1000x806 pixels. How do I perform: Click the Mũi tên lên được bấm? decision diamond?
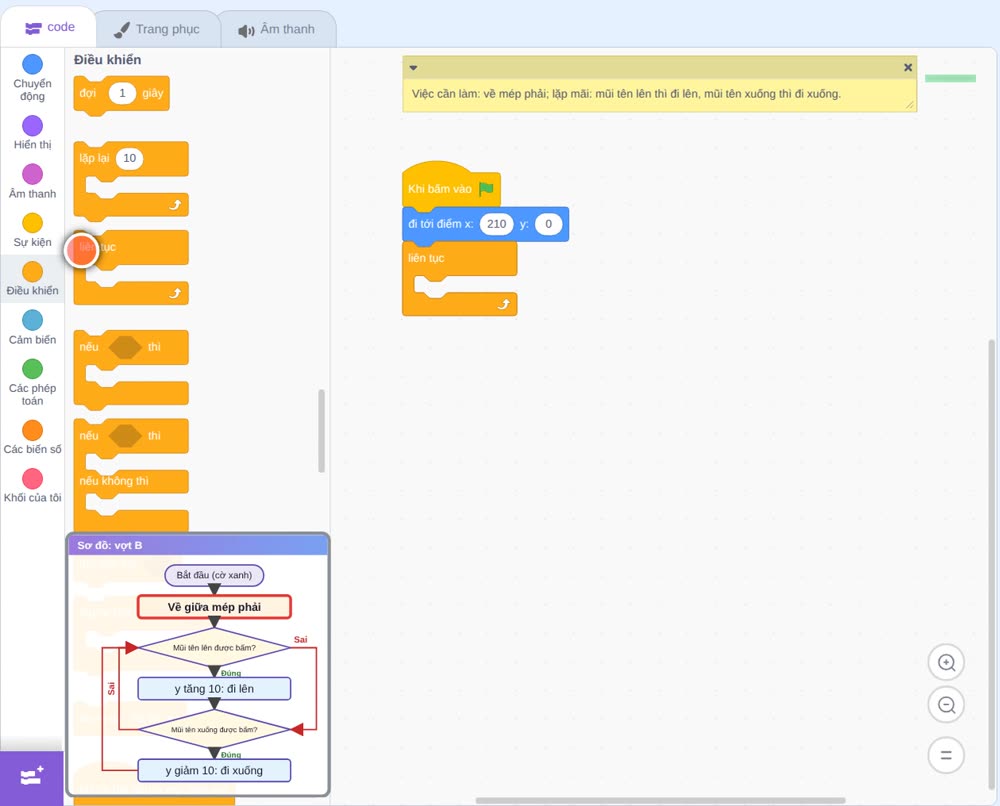214,648
